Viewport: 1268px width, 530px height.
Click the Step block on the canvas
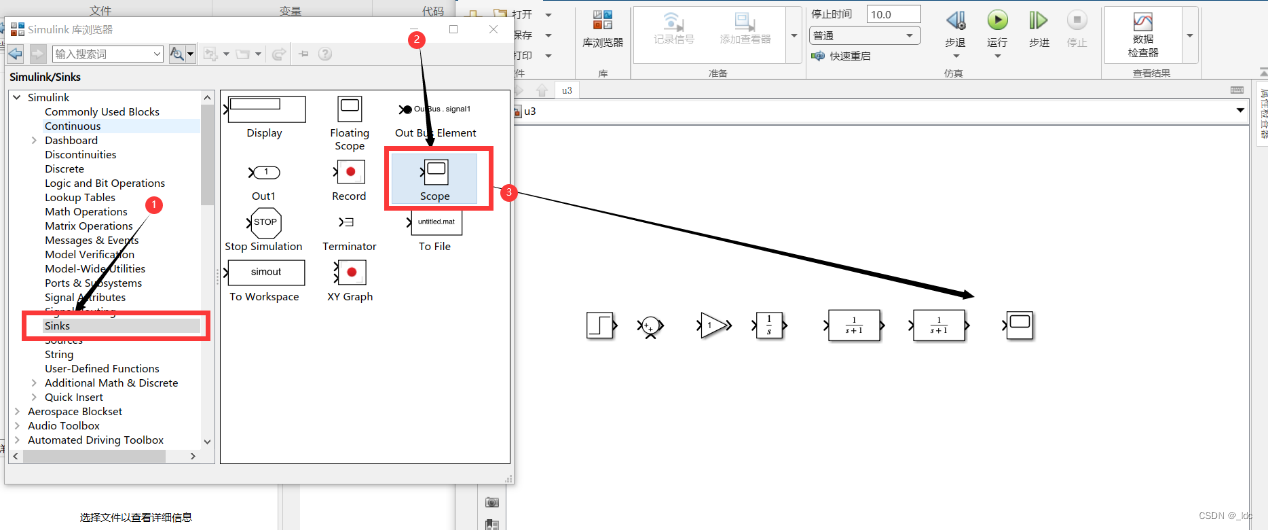click(x=599, y=325)
